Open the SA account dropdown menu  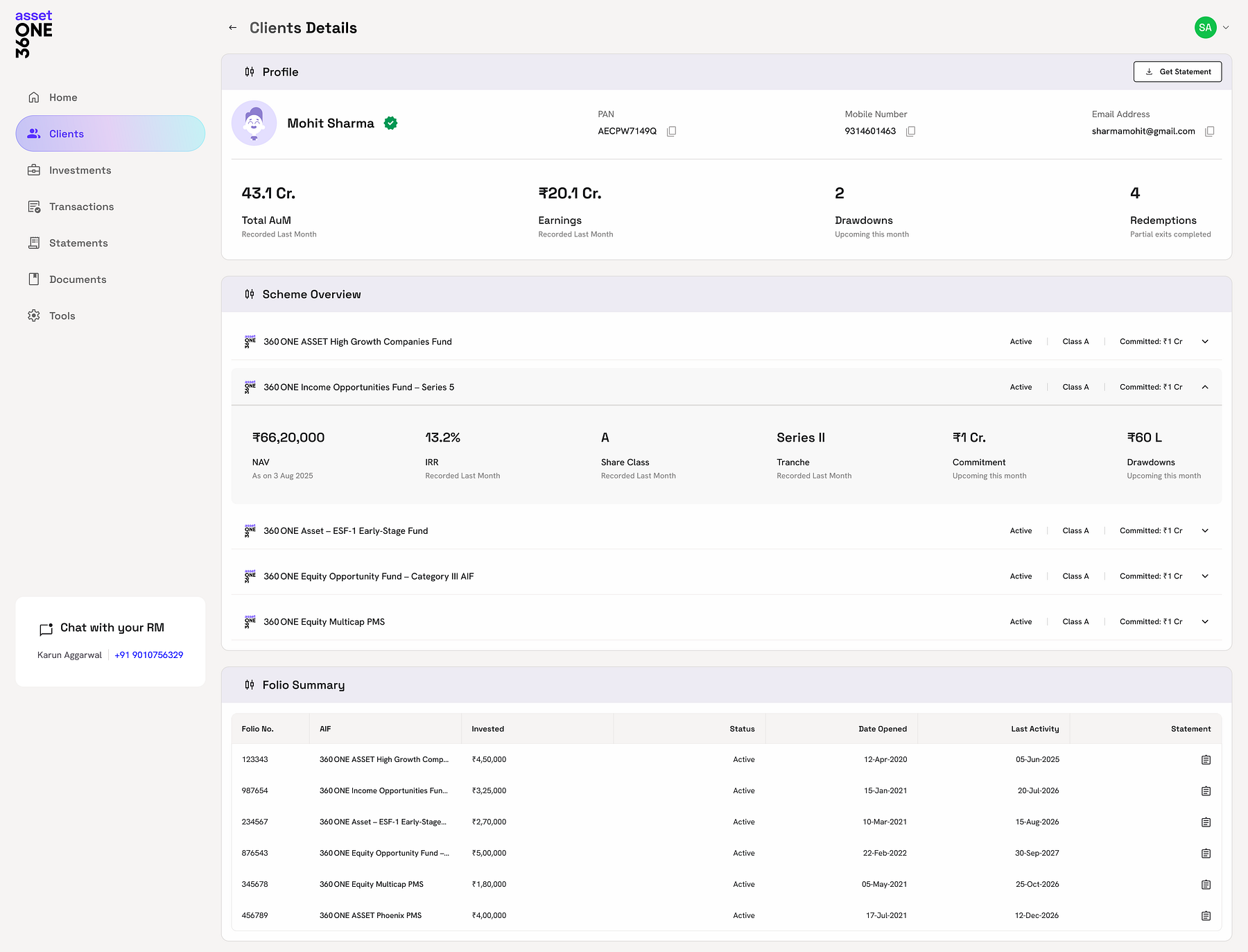pyautogui.click(x=1225, y=28)
